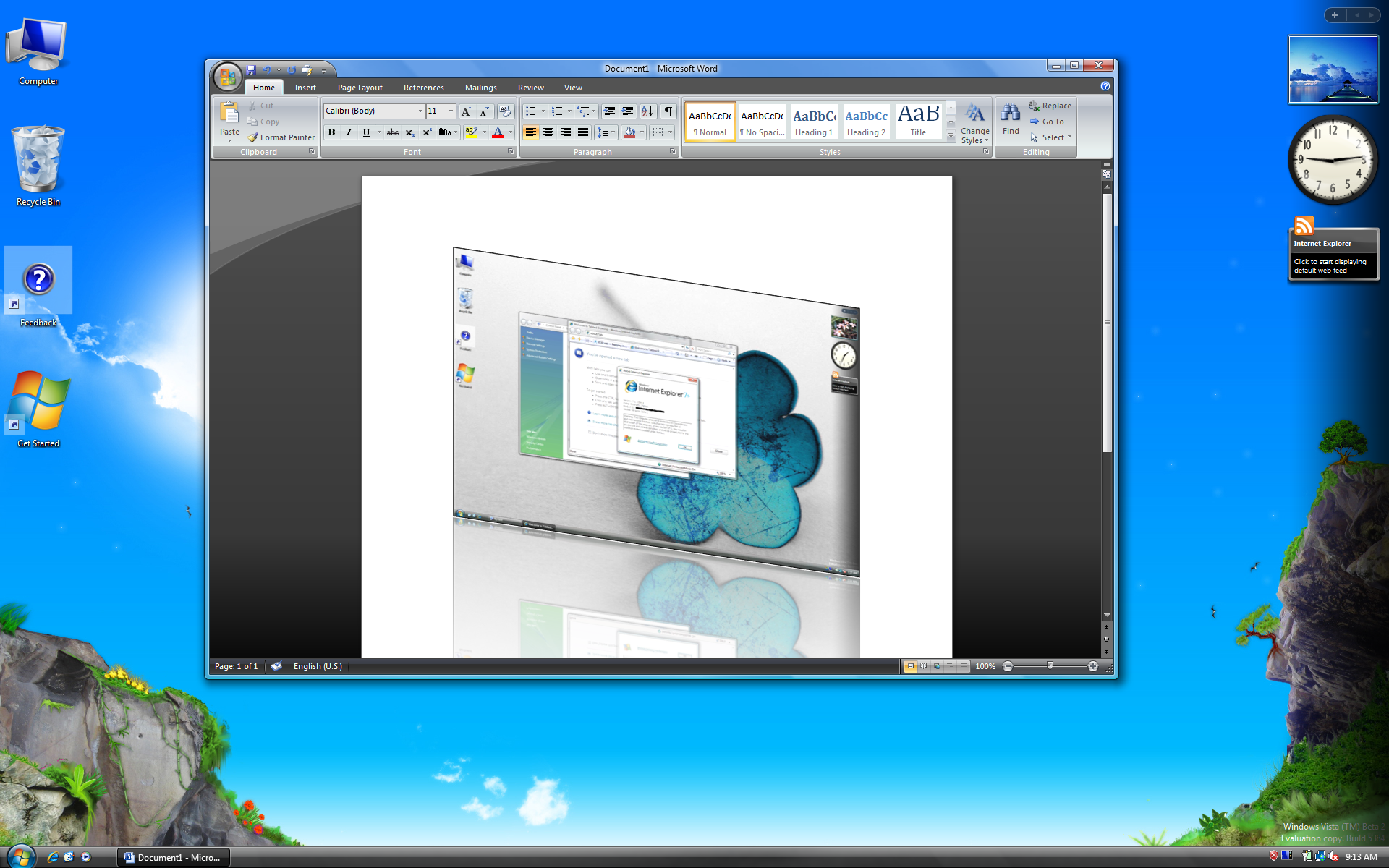Open line spacing dropdown
This screenshot has height=868, width=1389.
tap(606, 132)
